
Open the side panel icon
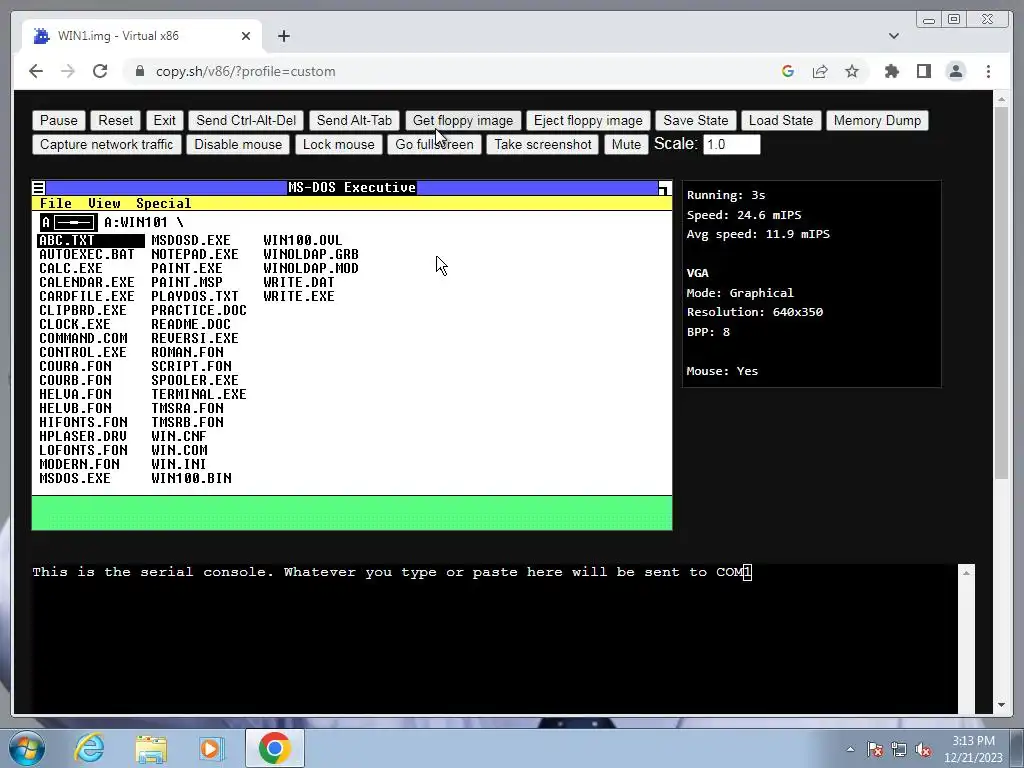923,71
